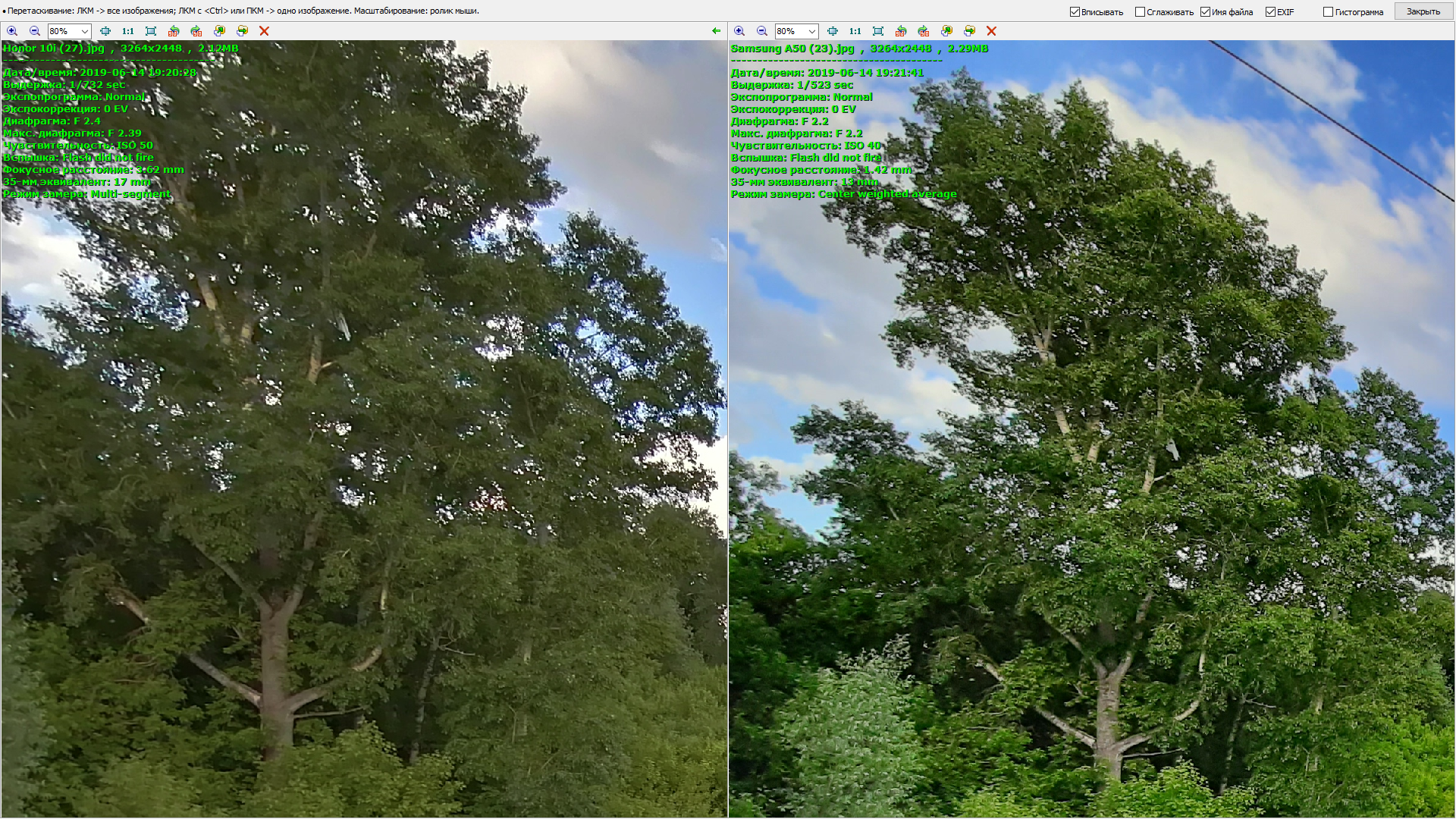Click left pane full-frame fit icon
Image resolution: width=1456 pixels, height=819 pixels.
tap(151, 31)
